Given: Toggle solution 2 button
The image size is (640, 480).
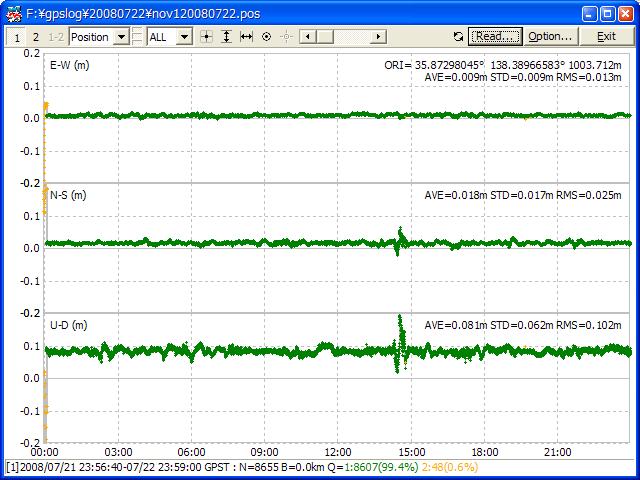Looking at the screenshot, I should [x=36, y=37].
